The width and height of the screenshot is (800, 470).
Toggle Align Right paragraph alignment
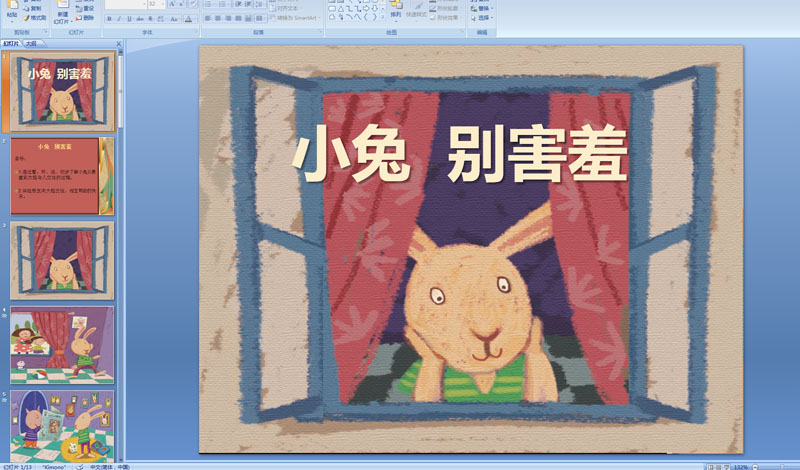228,18
